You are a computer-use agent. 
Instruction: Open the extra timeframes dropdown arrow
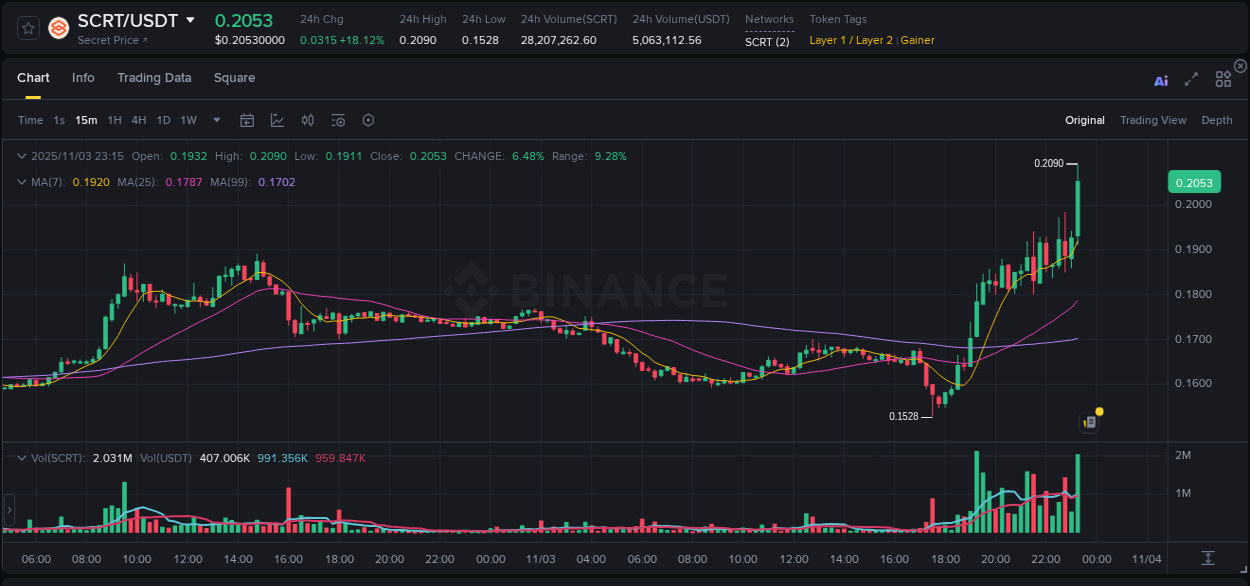[x=215, y=120]
